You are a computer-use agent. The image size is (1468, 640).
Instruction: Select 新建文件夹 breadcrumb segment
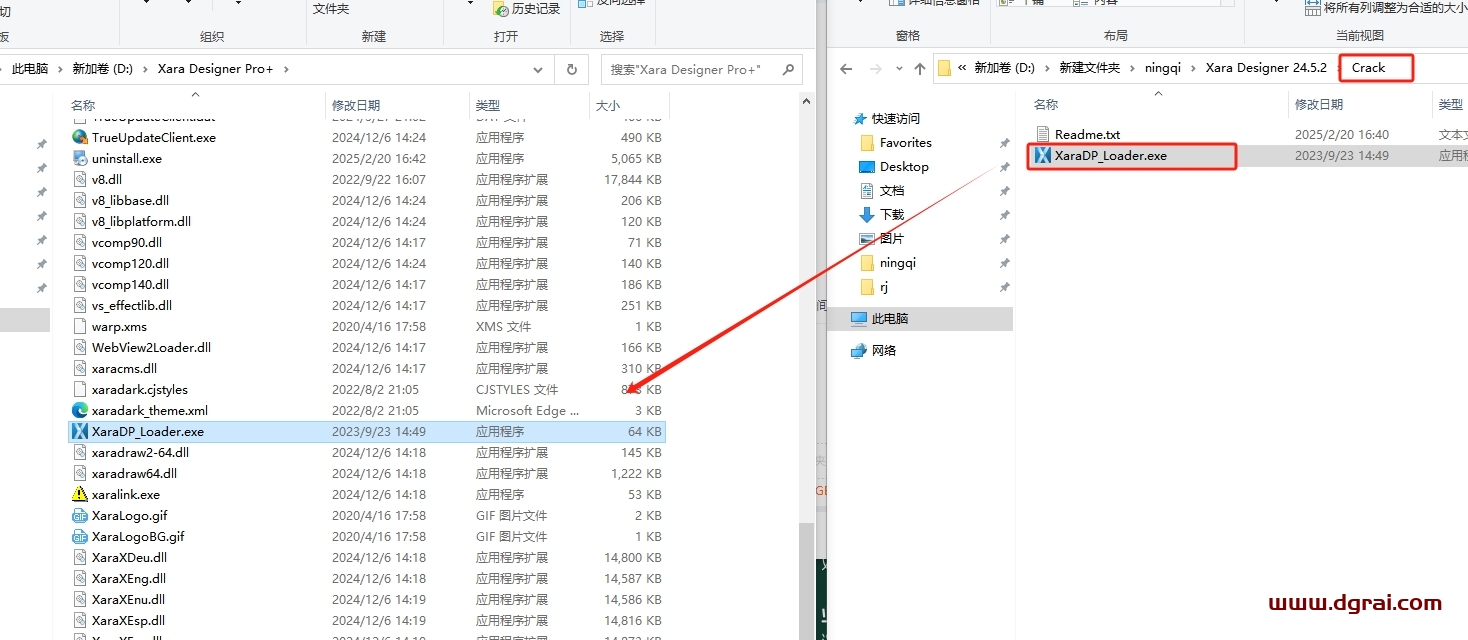click(1089, 68)
